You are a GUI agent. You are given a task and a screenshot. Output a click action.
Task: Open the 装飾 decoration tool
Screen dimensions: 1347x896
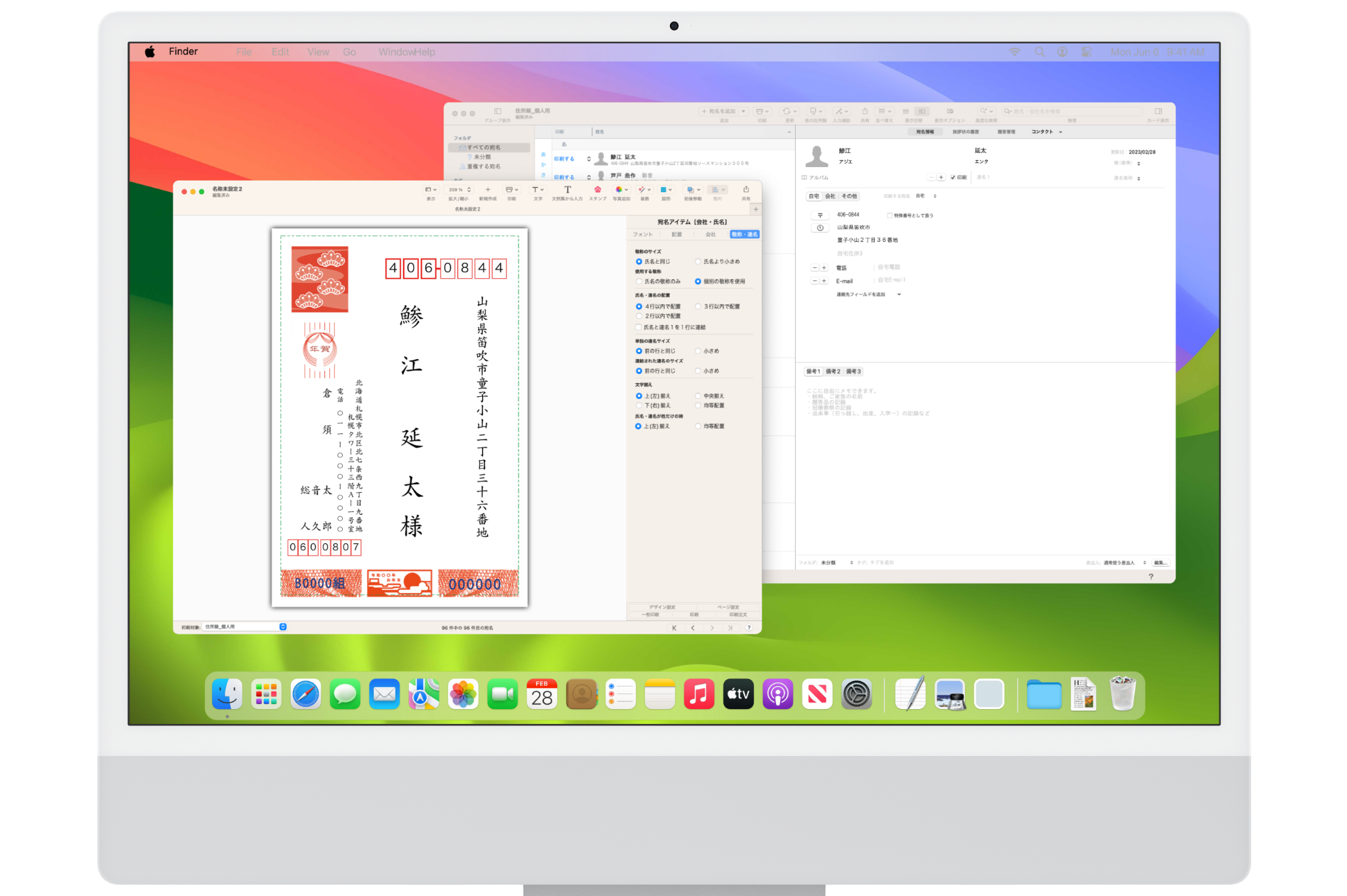click(644, 190)
